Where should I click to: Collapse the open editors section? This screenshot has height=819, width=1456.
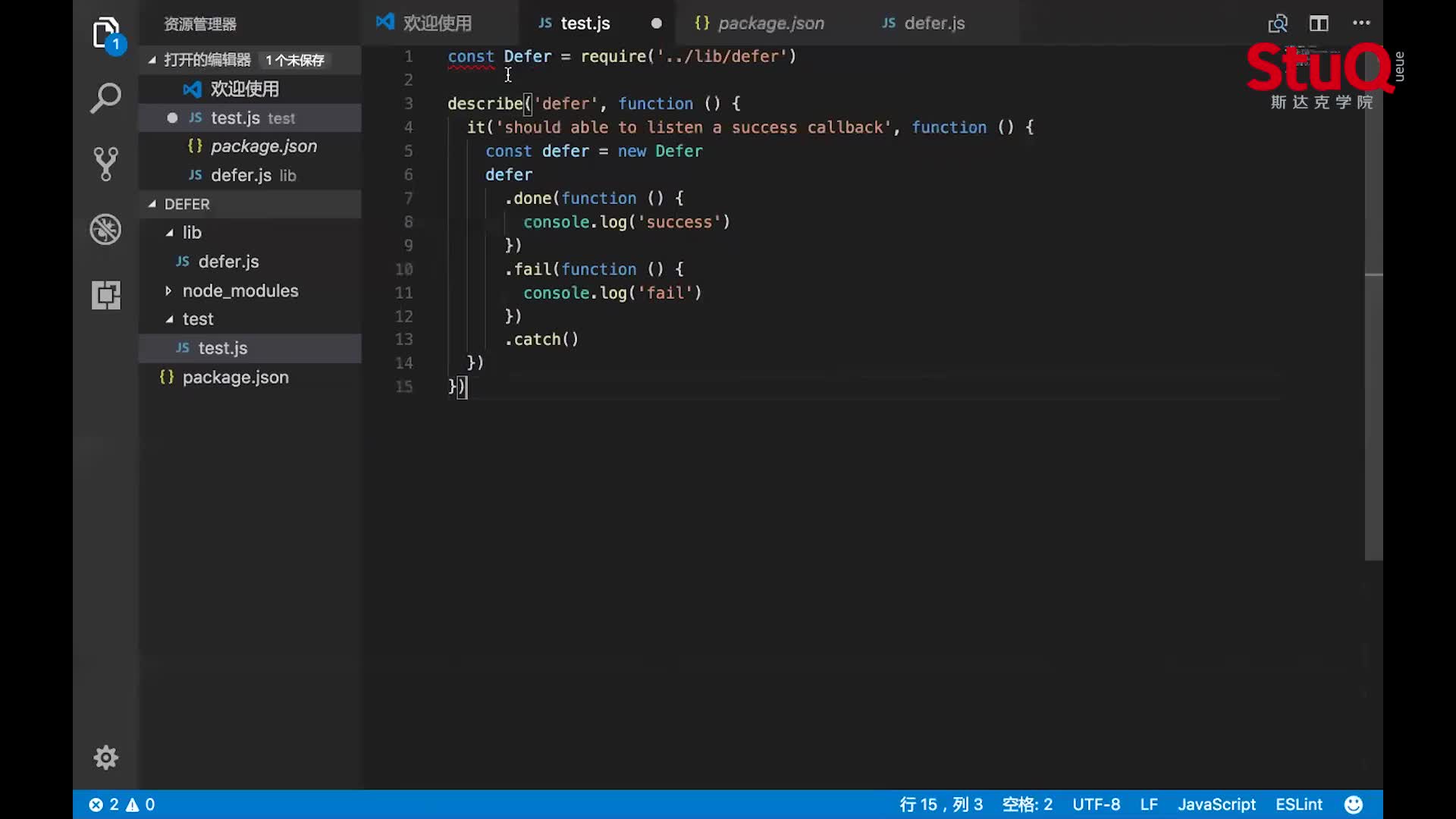click(207, 60)
